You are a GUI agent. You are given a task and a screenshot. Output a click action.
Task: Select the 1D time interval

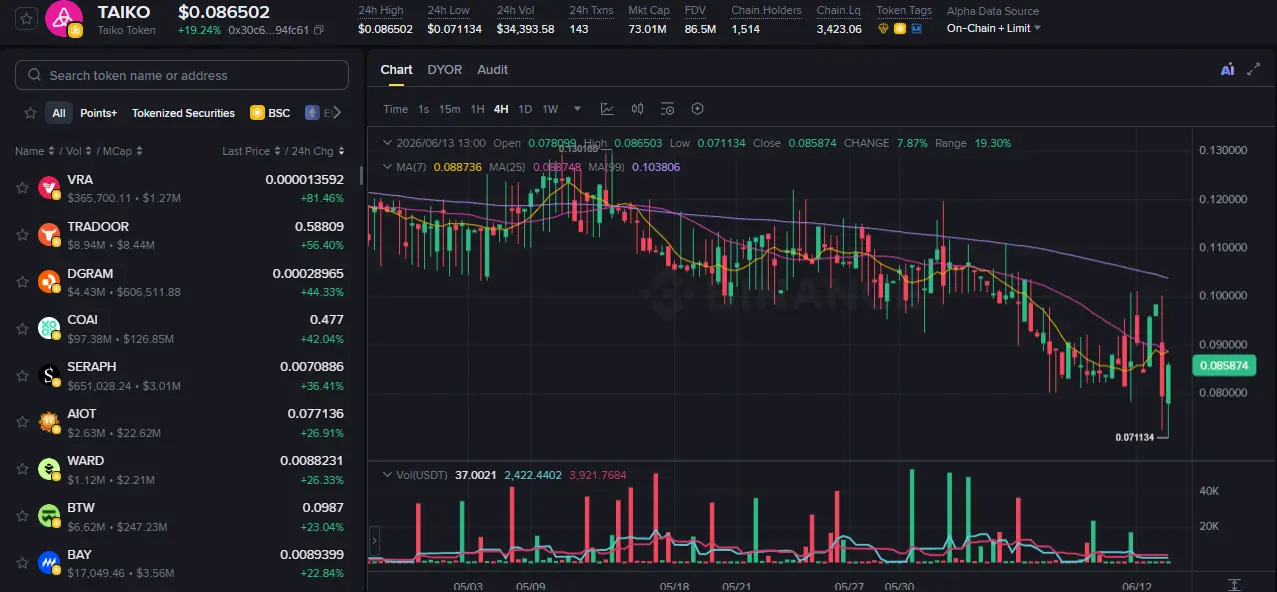click(525, 109)
